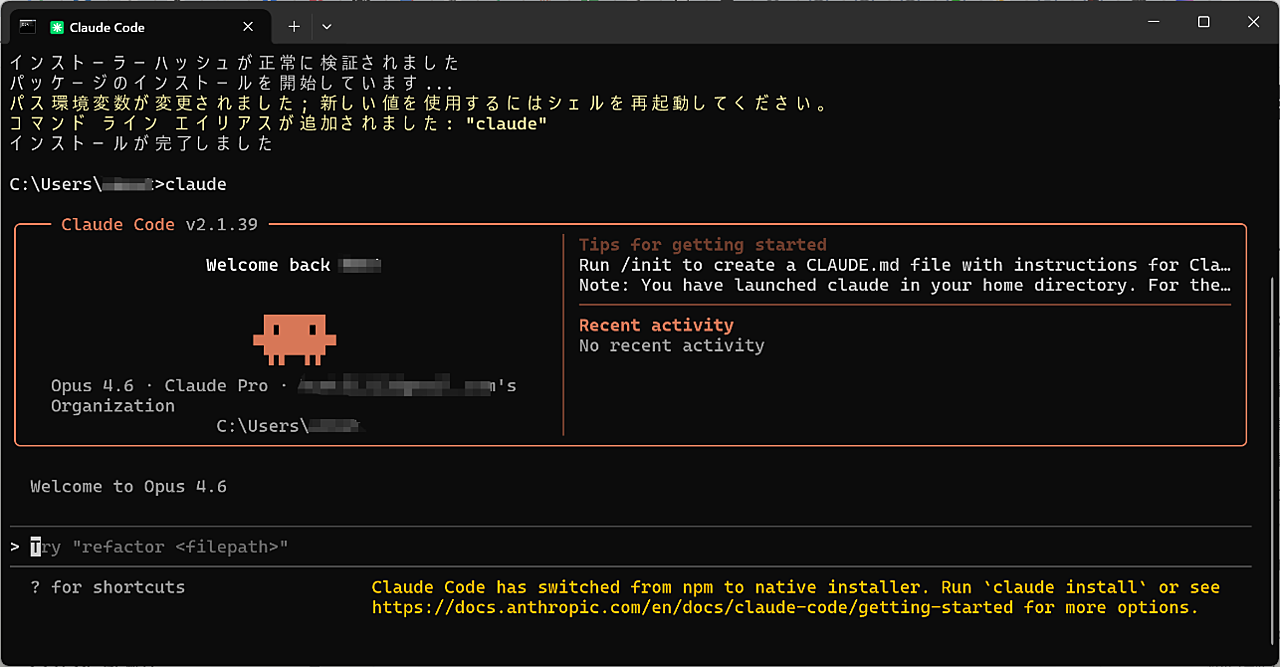Expand the new tab profile dropdown chevron
The width and height of the screenshot is (1280, 667).
(x=327, y=27)
